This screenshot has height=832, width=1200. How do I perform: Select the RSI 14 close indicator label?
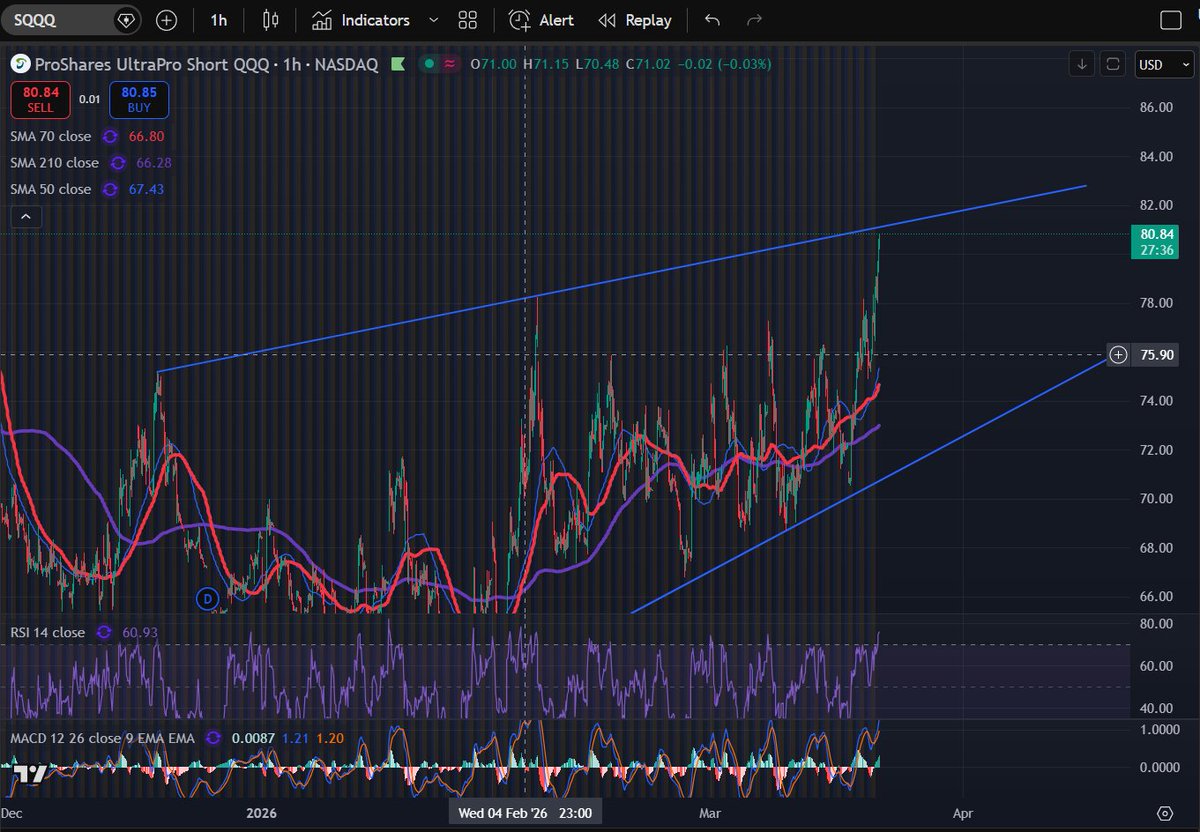click(x=48, y=632)
